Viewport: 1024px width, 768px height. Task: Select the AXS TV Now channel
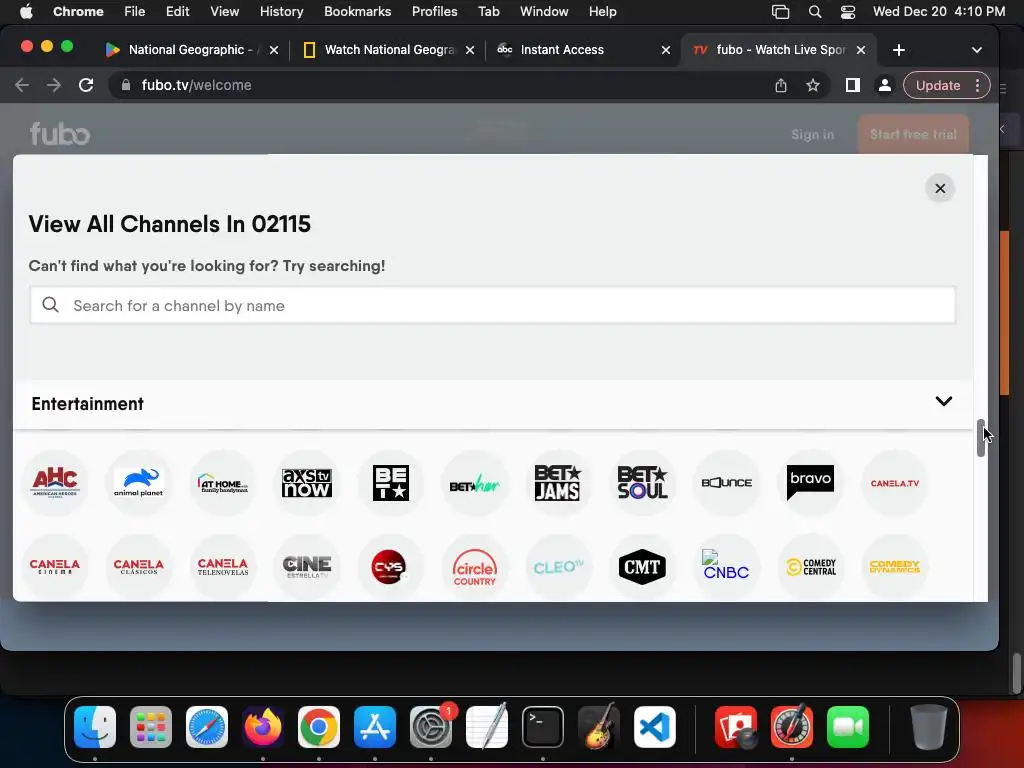pos(307,483)
